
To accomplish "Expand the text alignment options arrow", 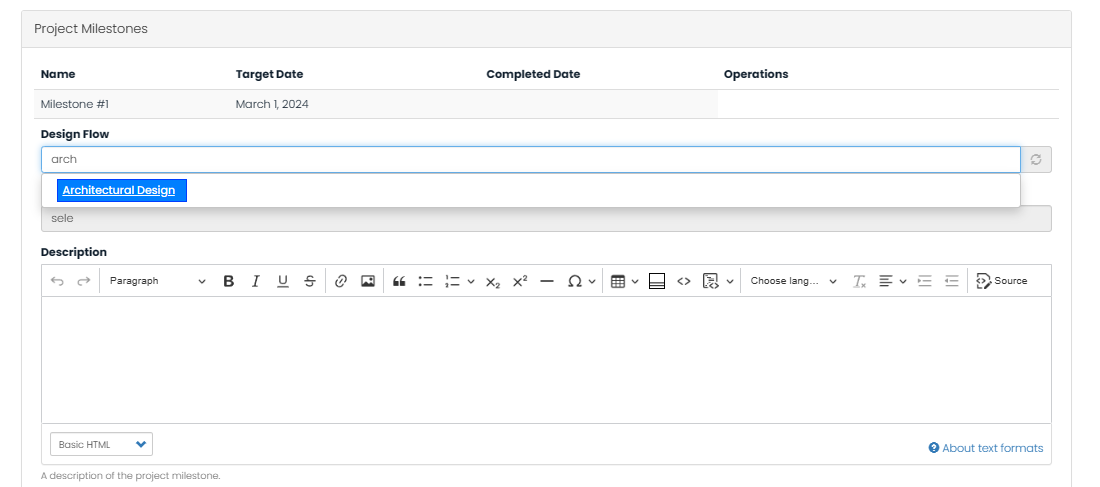I will click(x=903, y=281).
